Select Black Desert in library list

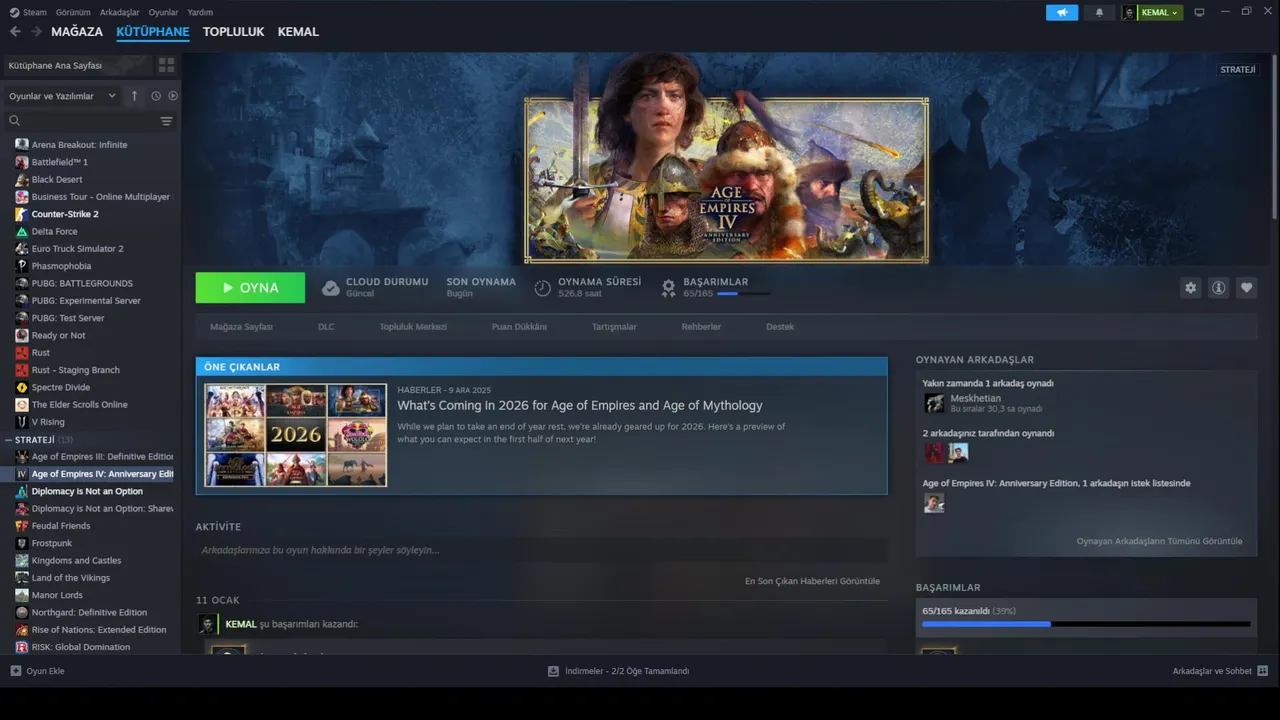(57, 179)
